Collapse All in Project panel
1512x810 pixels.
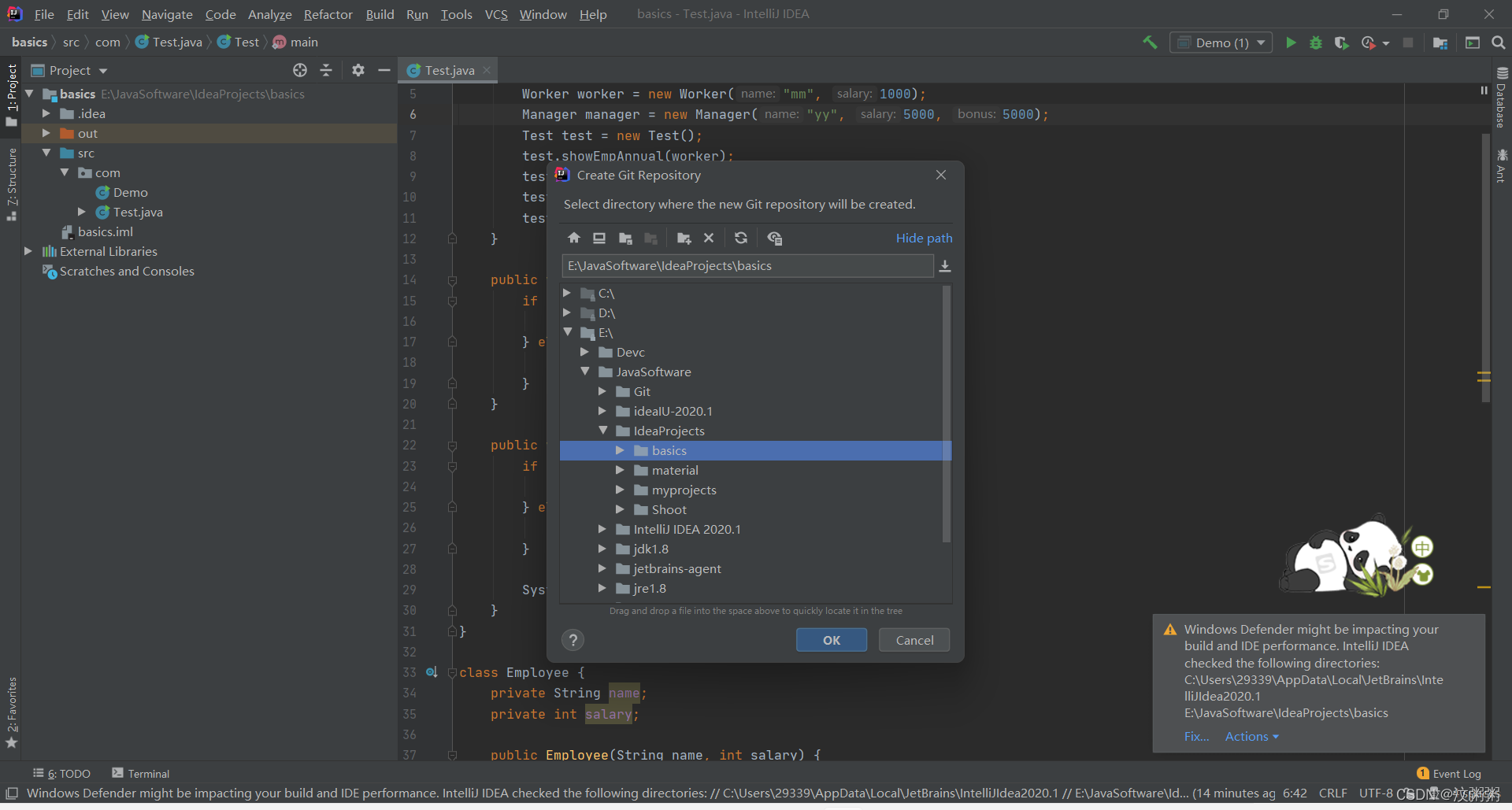coord(326,70)
